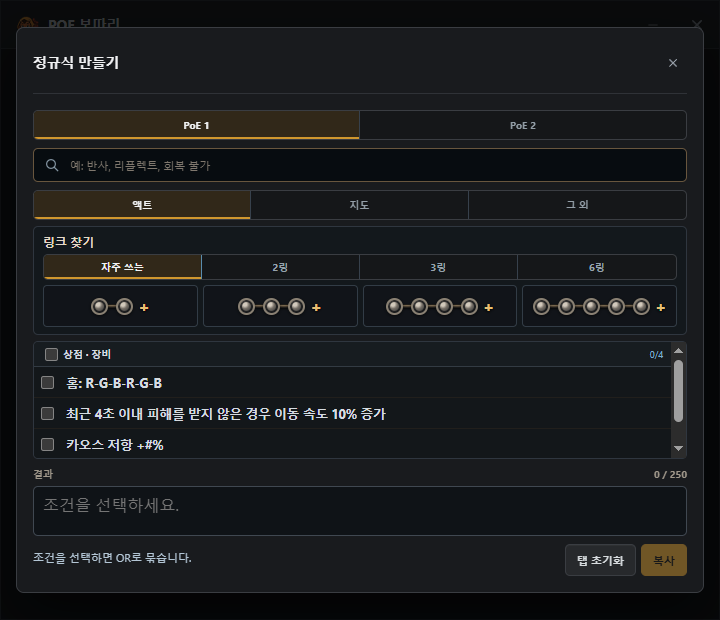This screenshot has height=620, width=720.
Task: Close the 정규식 만들기 dialog
Action: 673,63
